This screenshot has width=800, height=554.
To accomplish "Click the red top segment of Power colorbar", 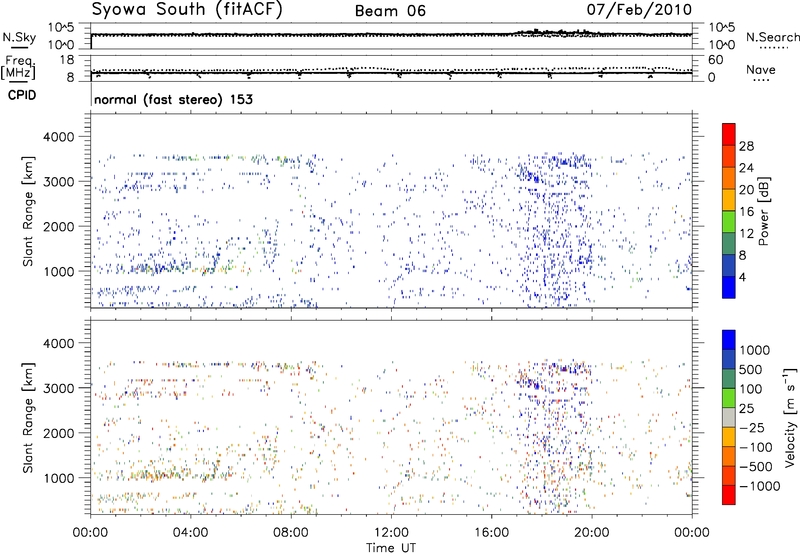I will coord(729,134).
